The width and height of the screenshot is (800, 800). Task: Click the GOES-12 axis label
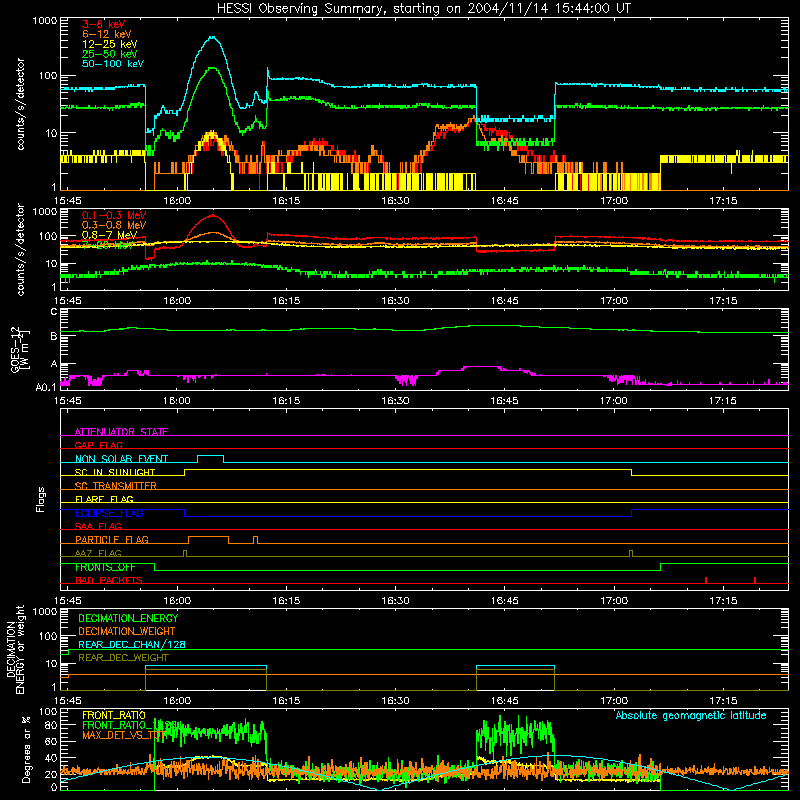tap(19, 349)
